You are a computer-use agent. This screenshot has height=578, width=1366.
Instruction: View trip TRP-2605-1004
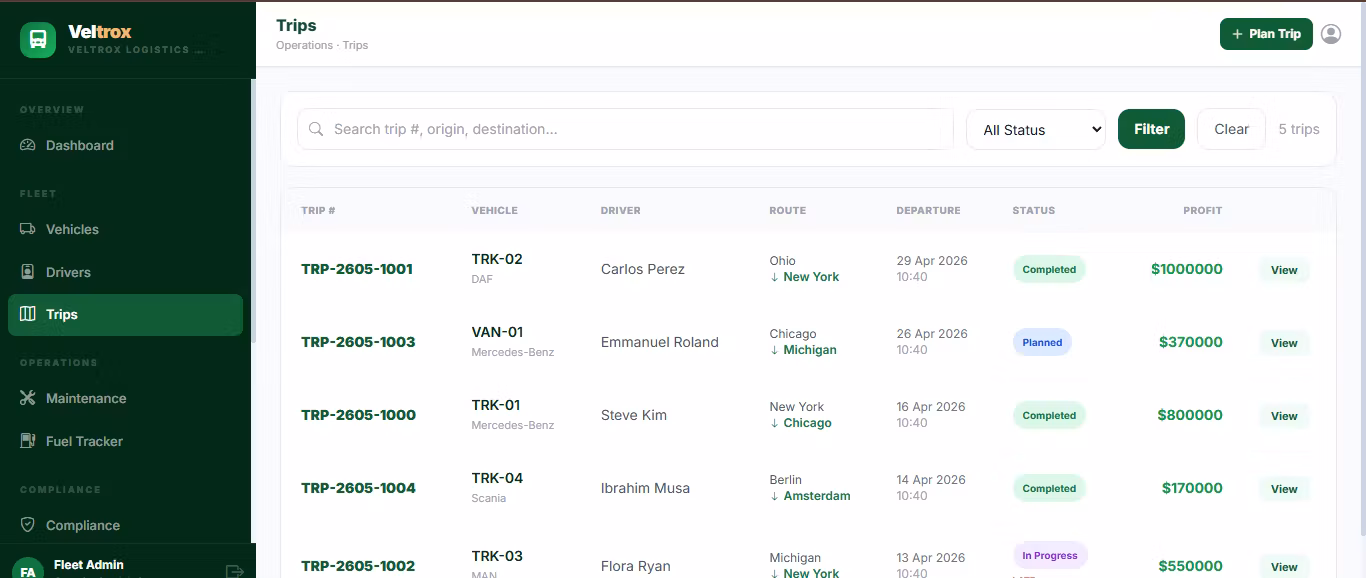pyautogui.click(x=1284, y=489)
